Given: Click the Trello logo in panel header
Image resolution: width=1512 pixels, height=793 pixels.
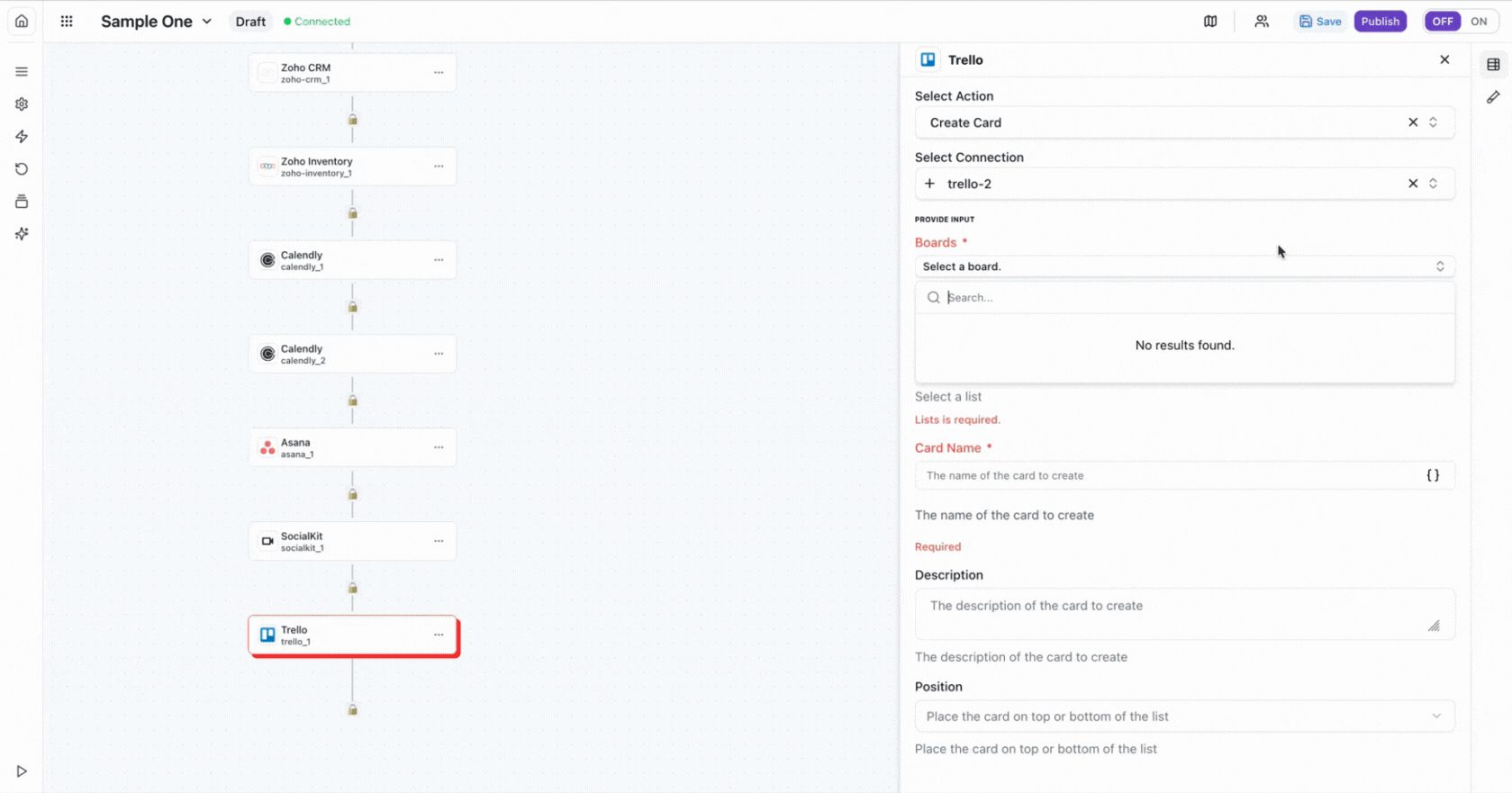Looking at the screenshot, I should 928,59.
